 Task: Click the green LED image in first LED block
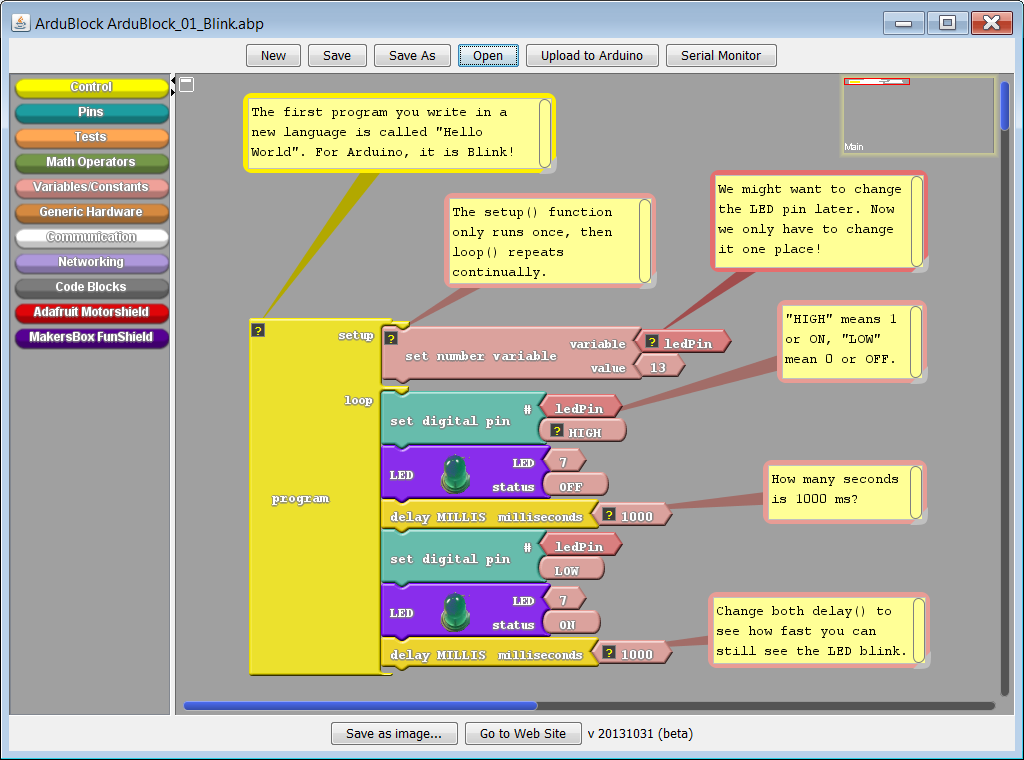tap(456, 474)
